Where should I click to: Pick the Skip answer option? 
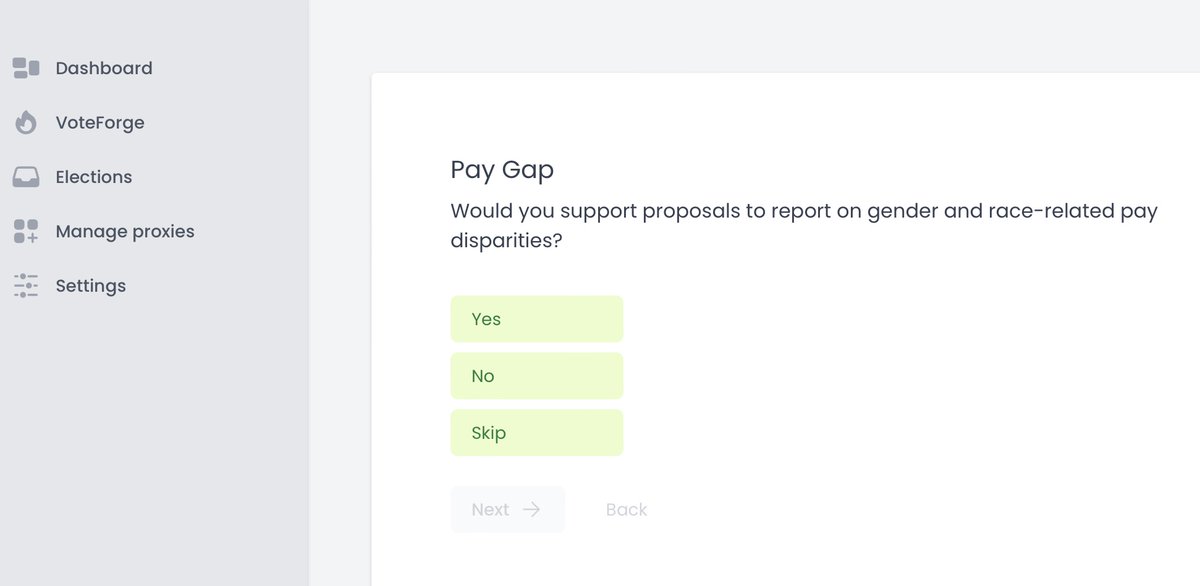537,433
